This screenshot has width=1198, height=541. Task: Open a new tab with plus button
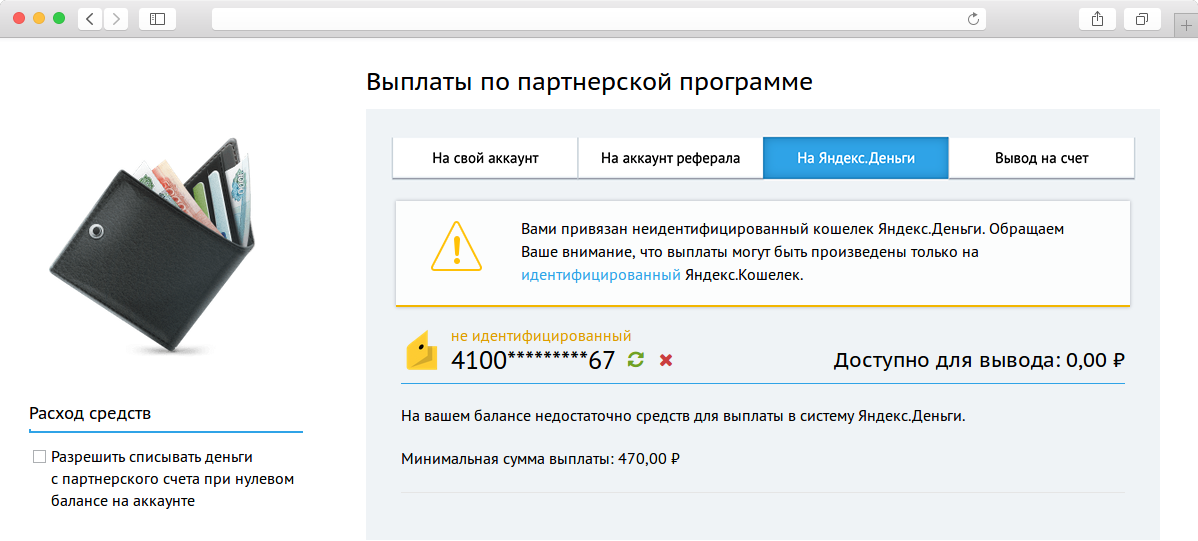(1186, 25)
